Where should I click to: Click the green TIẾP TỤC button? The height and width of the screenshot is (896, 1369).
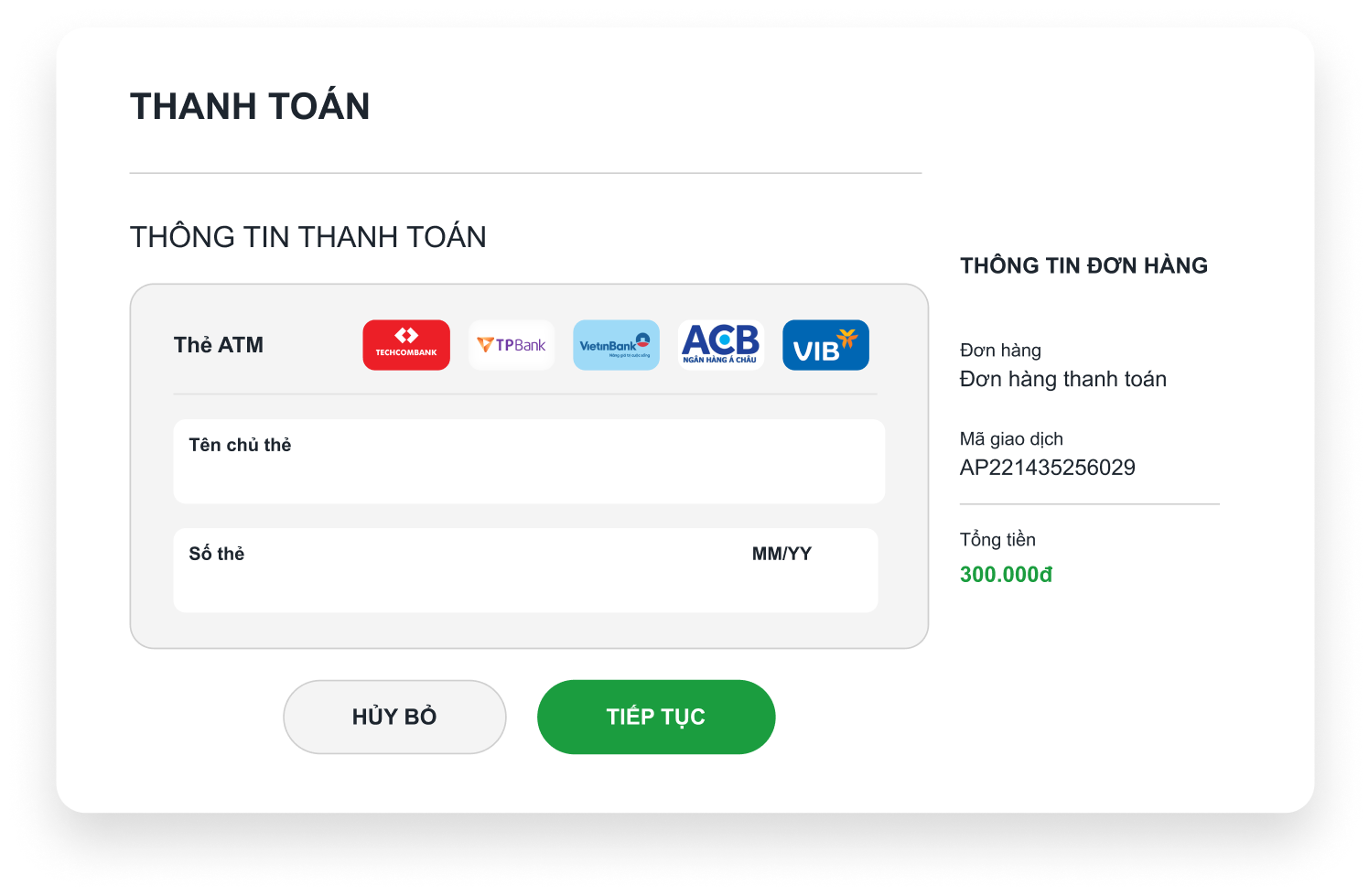(656, 717)
